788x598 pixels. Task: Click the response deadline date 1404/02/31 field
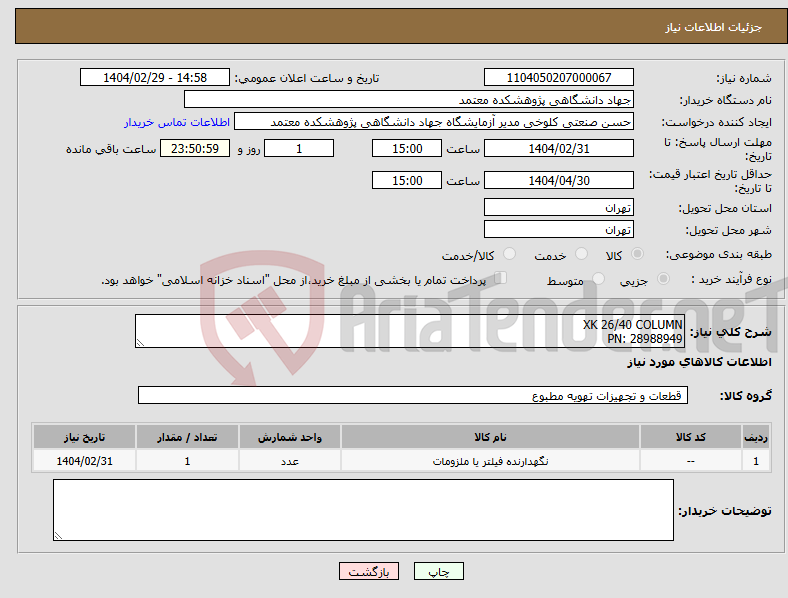point(558,148)
